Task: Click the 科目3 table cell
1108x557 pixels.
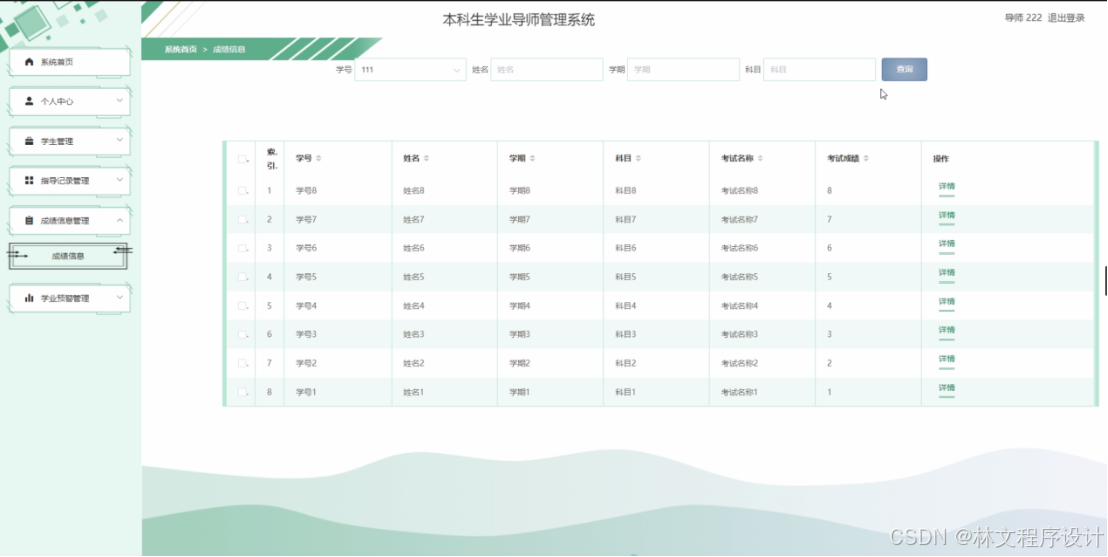Action: click(x=625, y=334)
